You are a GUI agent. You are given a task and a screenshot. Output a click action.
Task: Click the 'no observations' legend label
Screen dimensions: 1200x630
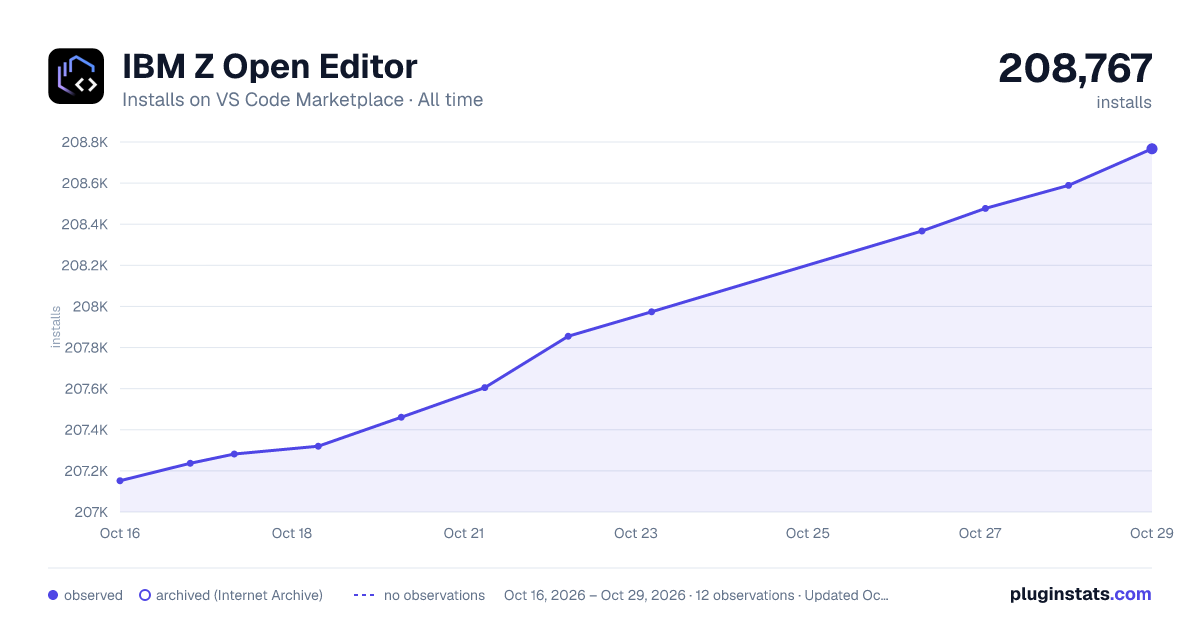pos(434,595)
